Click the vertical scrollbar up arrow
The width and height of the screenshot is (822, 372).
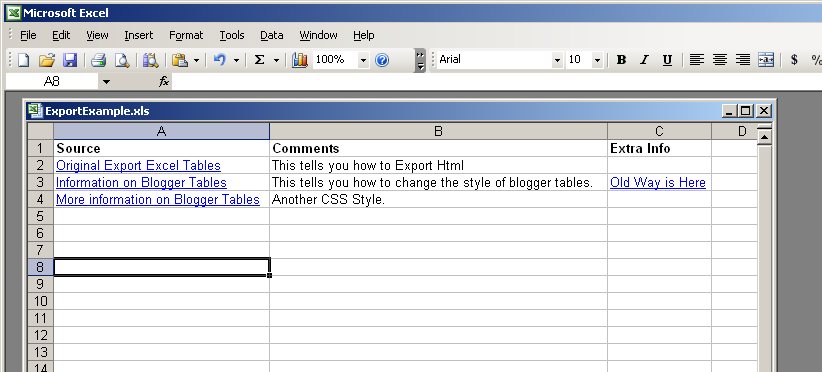click(764, 137)
